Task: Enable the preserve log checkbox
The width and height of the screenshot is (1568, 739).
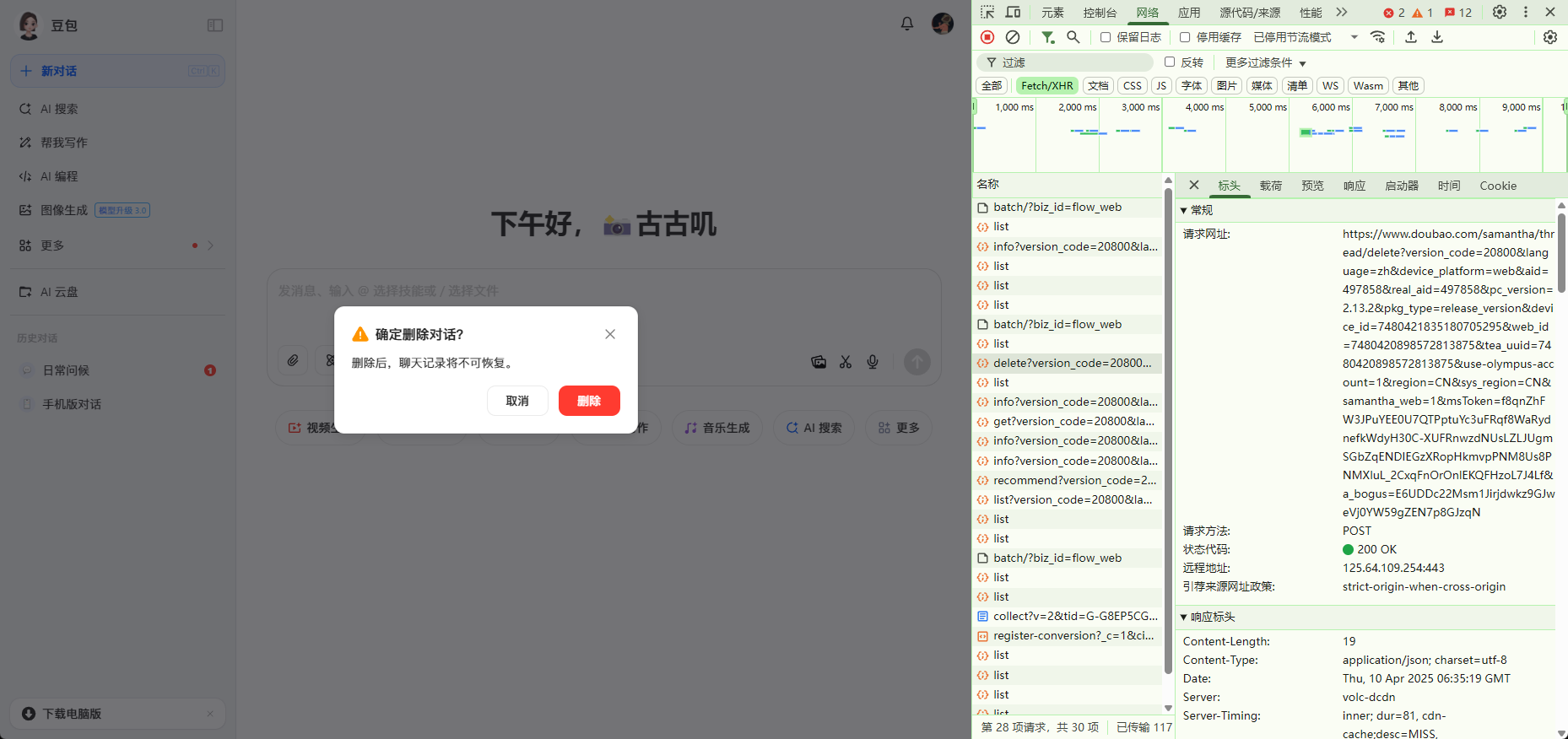Action: tap(1106, 37)
